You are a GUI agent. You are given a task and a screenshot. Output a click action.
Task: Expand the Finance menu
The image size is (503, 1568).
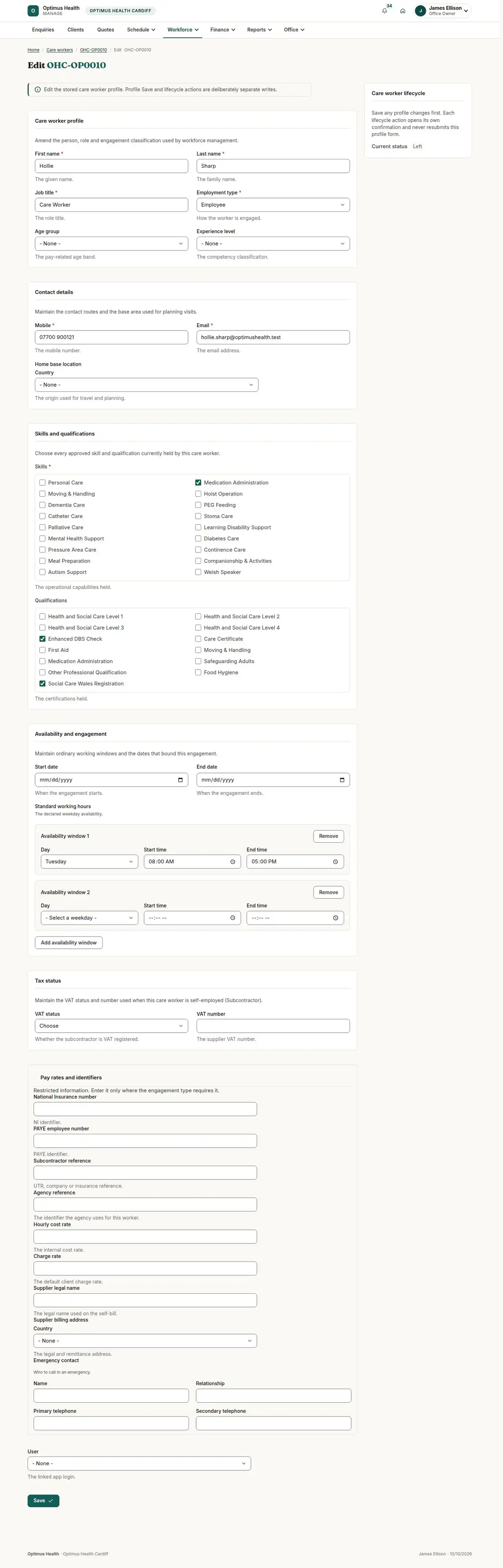pyautogui.click(x=223, y=30)
